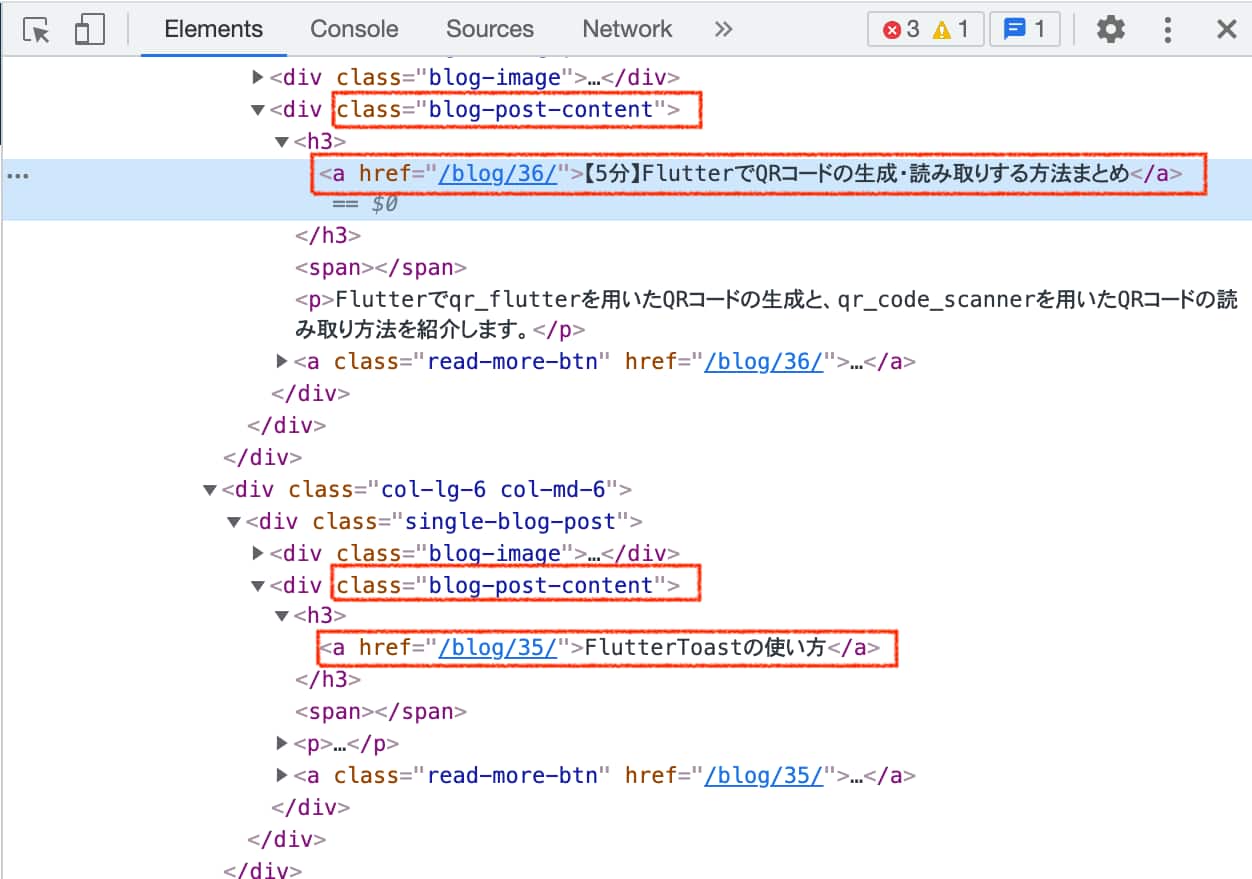Activate the inspect element picker icon
The image size is (1252, 879).
37,30
